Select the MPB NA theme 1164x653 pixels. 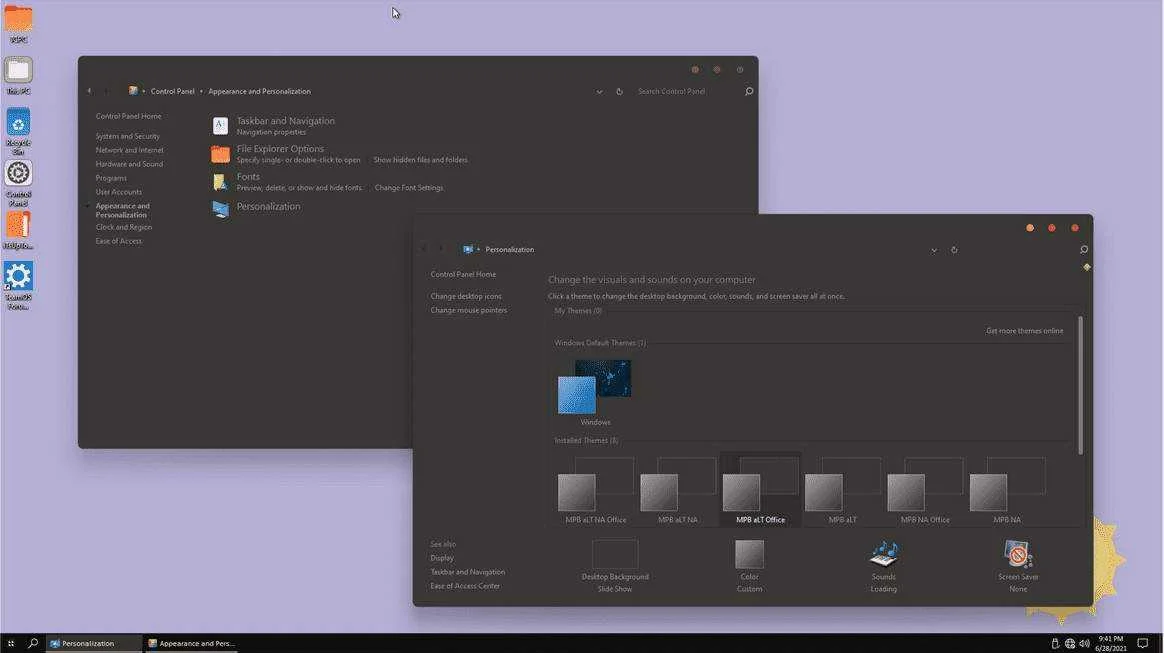coord(1007,490)
